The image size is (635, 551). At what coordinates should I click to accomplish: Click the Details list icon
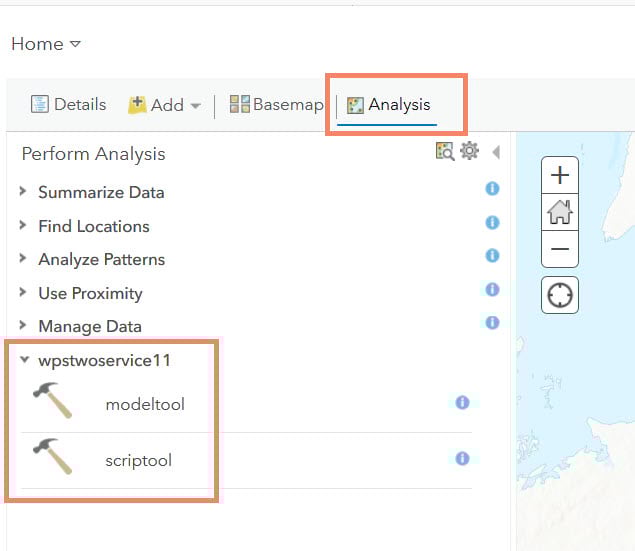point(40,104)
